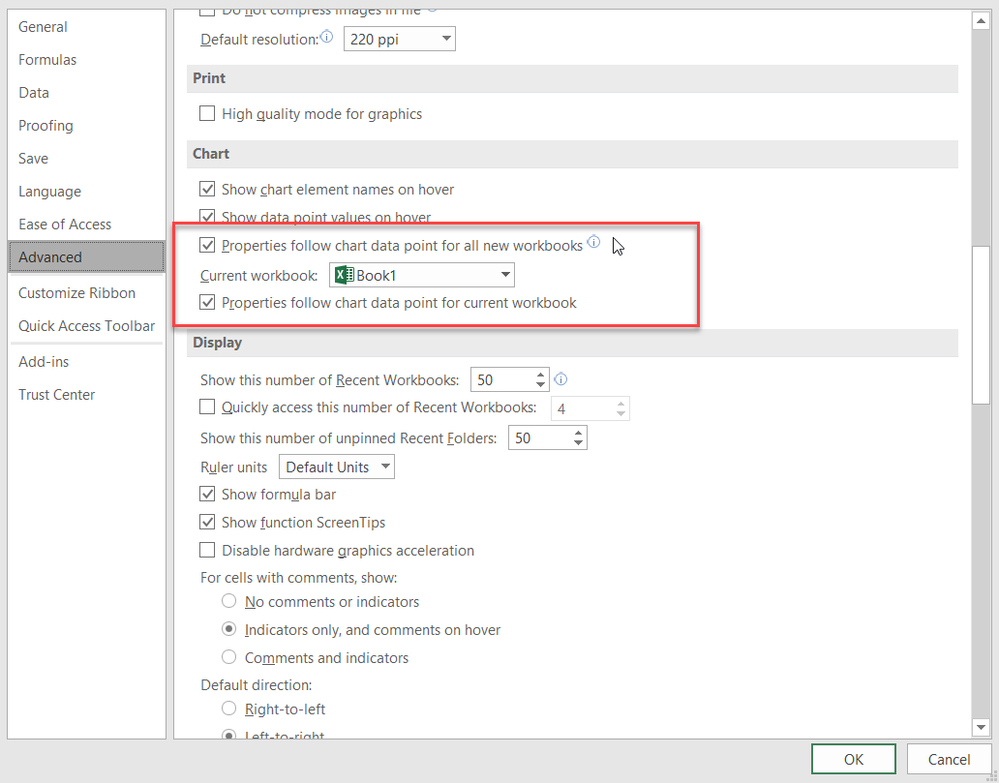The image size is (999, 783).
Task: Open the Current workbook Book1 dropdown
Action: pyautogui.click(x=422, y=275)
